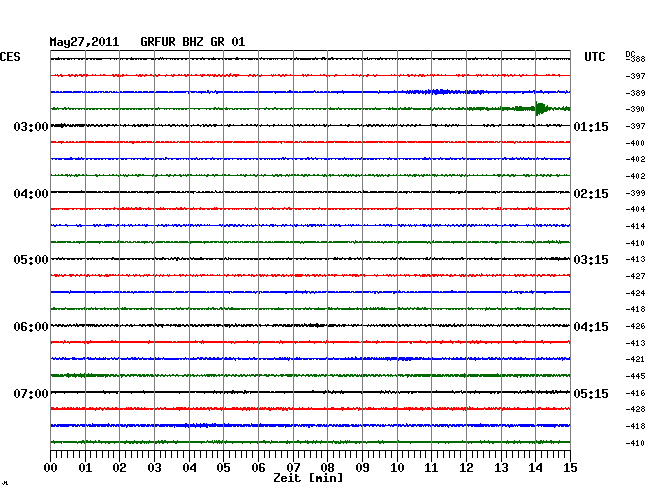Select minute tick label 00

pyautogui.click(x=51, y=467)
